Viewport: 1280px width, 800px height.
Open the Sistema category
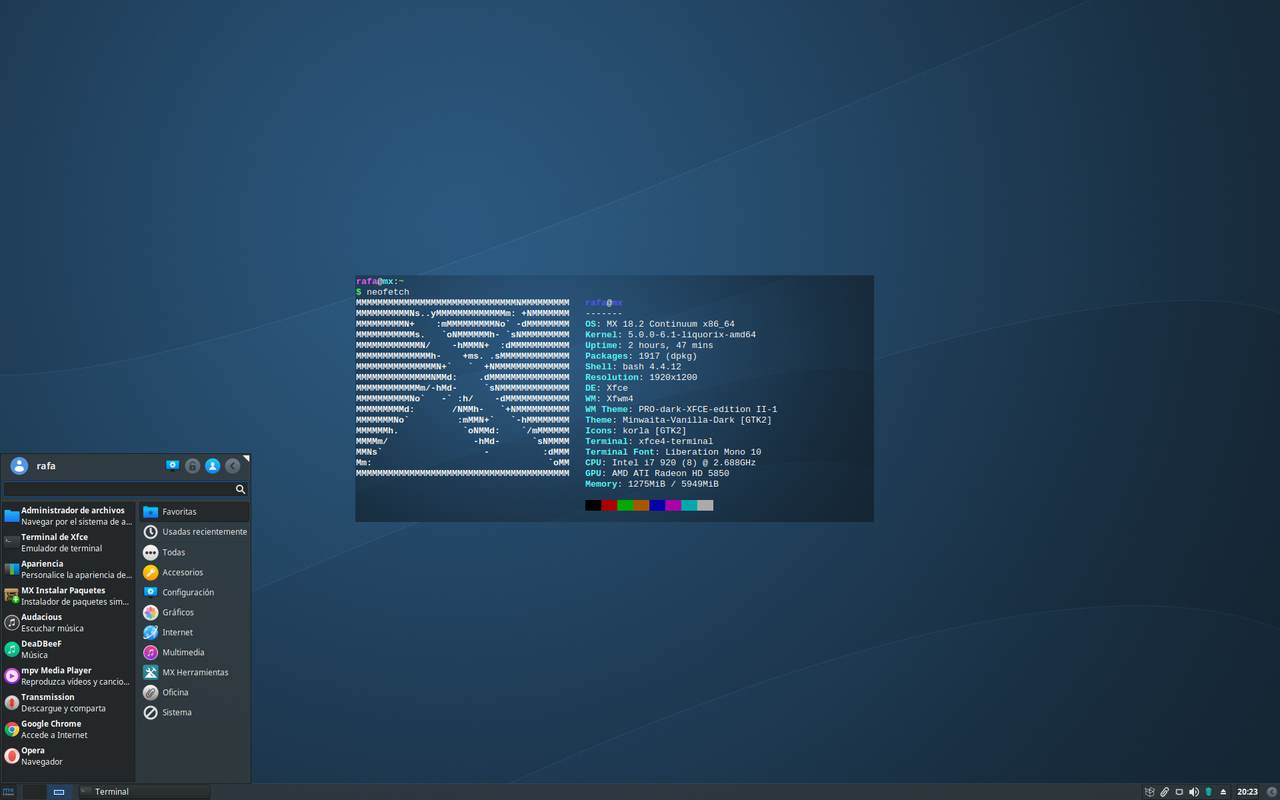click(194, 712)
